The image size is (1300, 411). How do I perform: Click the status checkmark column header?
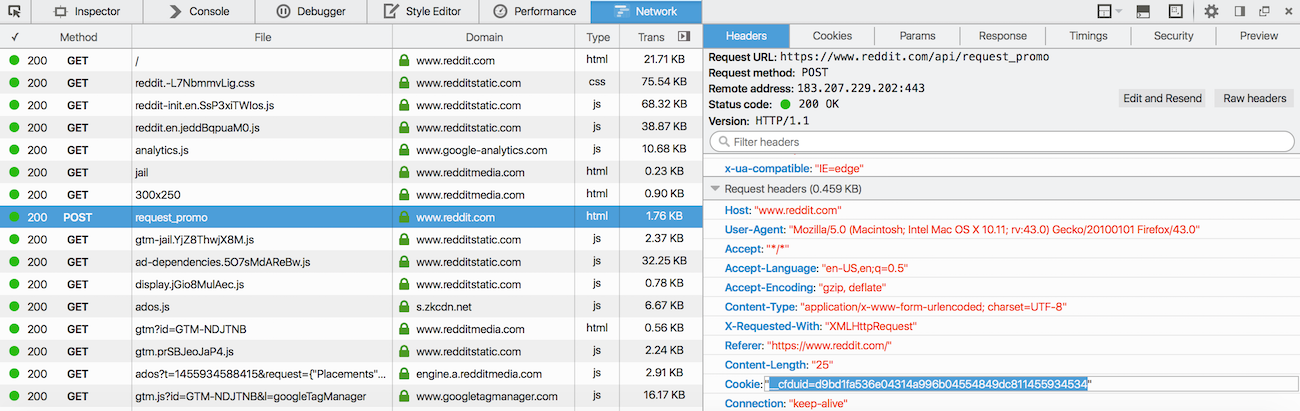(x=14, y=37)
